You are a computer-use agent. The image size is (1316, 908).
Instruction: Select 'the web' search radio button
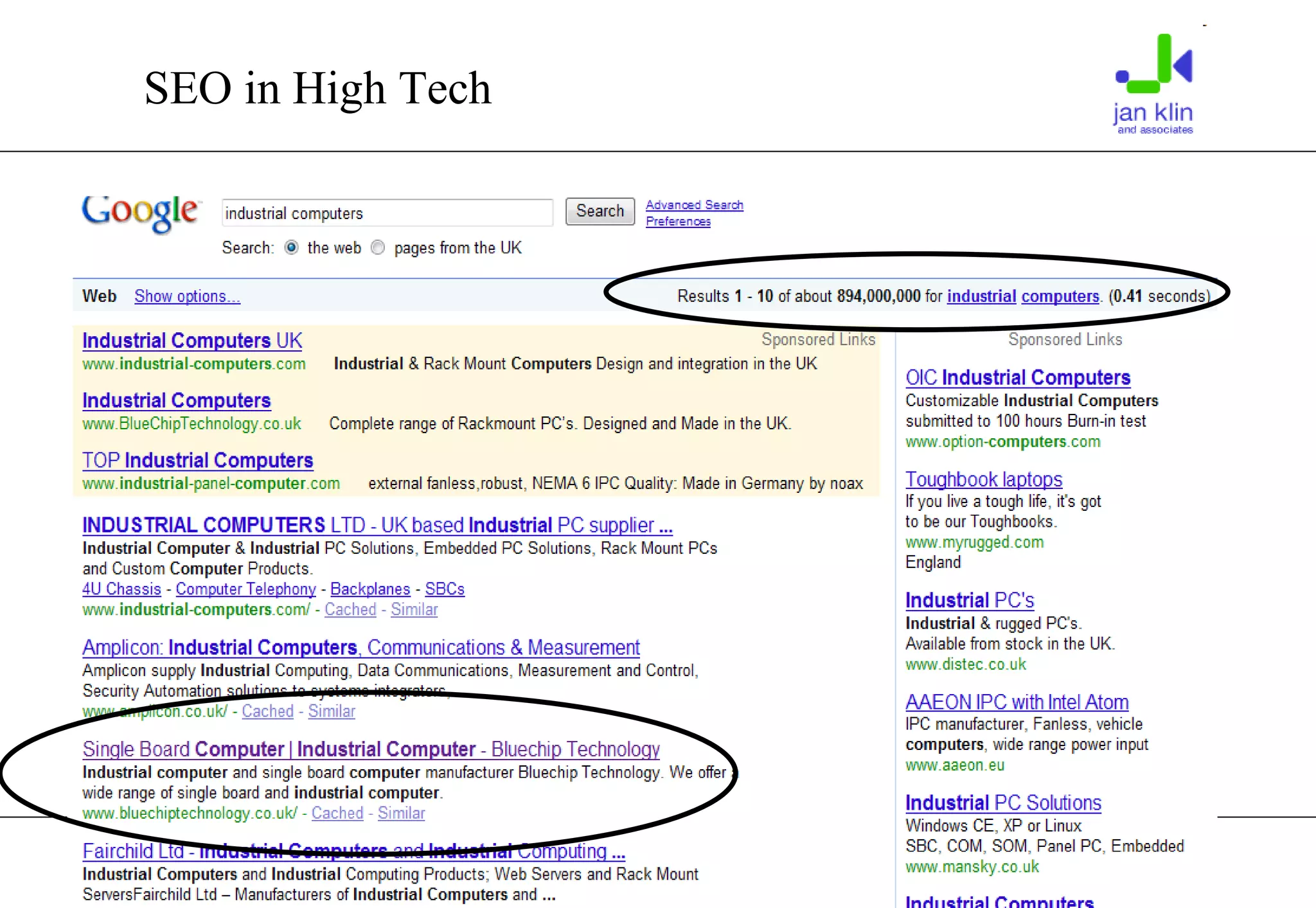pyautogui.click(x=292, y=248)
